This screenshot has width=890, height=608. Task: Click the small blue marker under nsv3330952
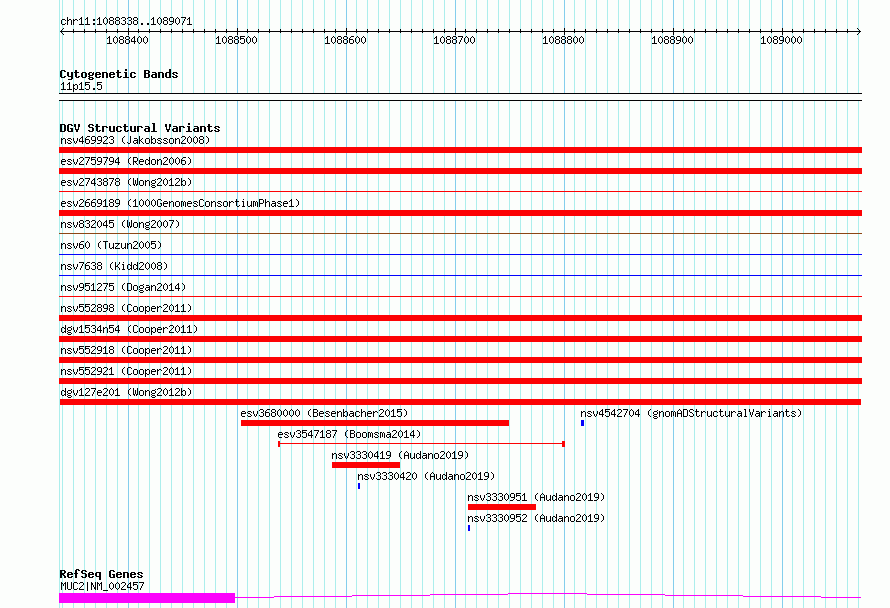[469, 528]
